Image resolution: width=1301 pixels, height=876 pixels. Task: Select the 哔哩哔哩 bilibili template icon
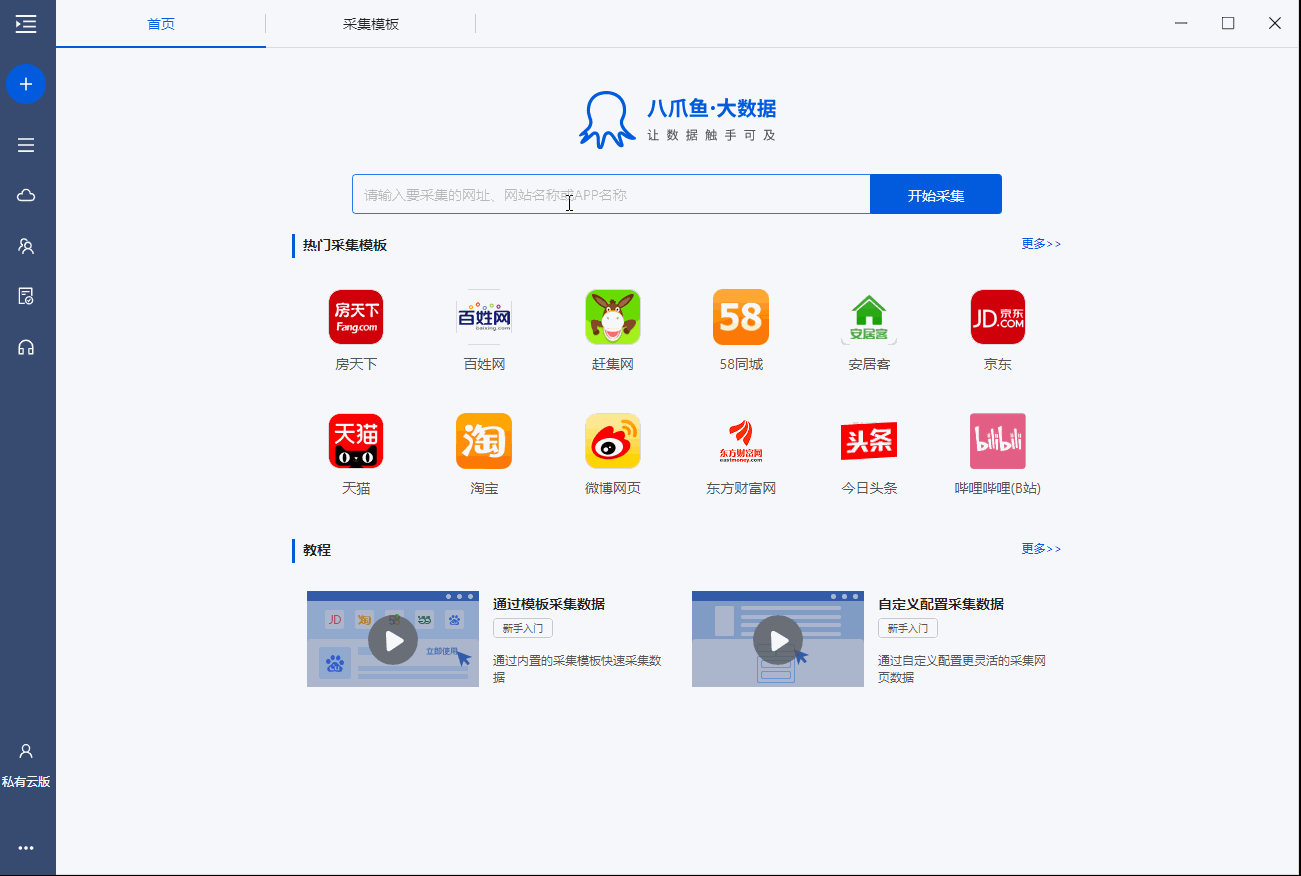pyautogui.click(x=998, y=441)
